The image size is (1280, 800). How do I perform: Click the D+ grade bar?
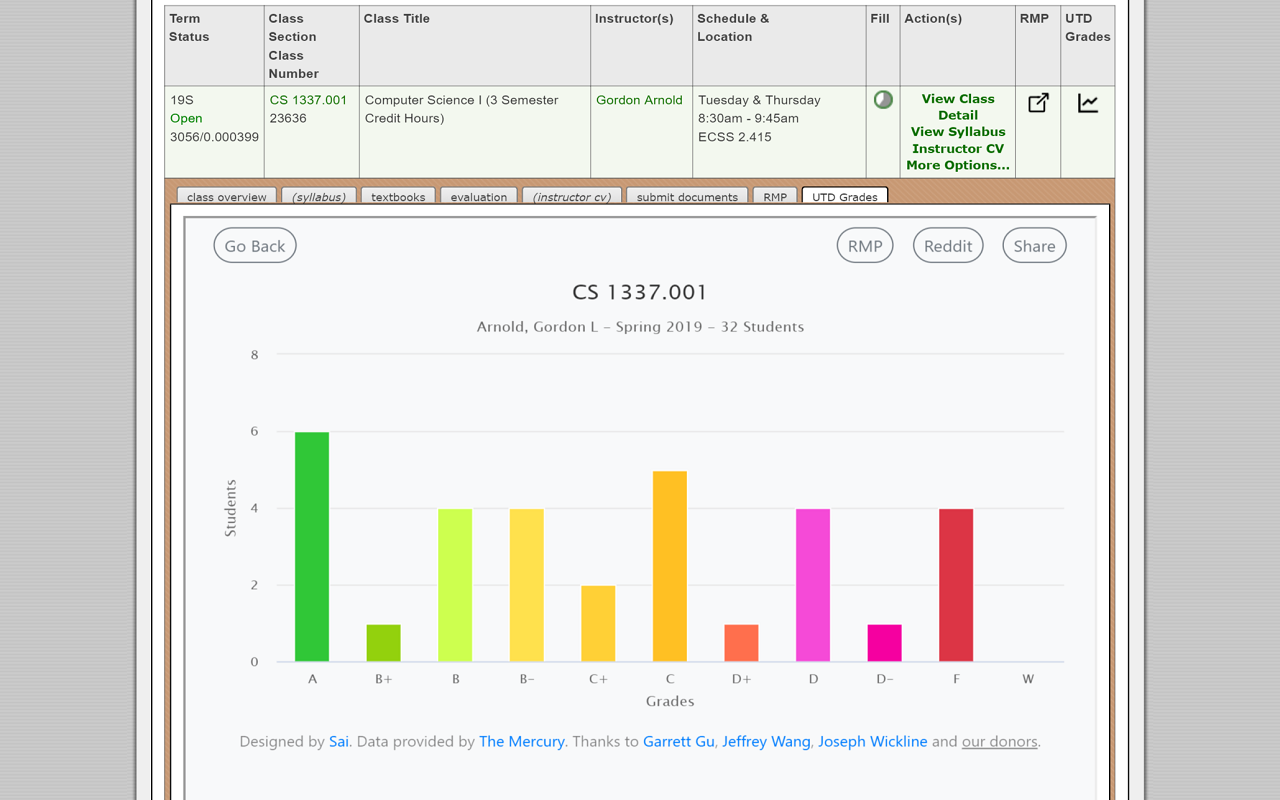741,643
